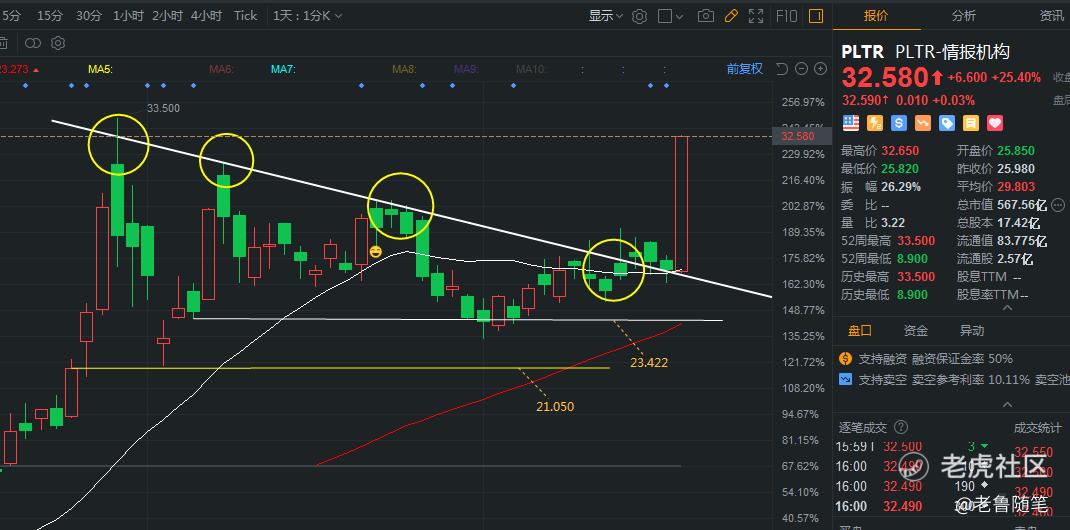Click the 成交统计 link
Viewport: 1070px width, 530px height.
point(1037,428)
